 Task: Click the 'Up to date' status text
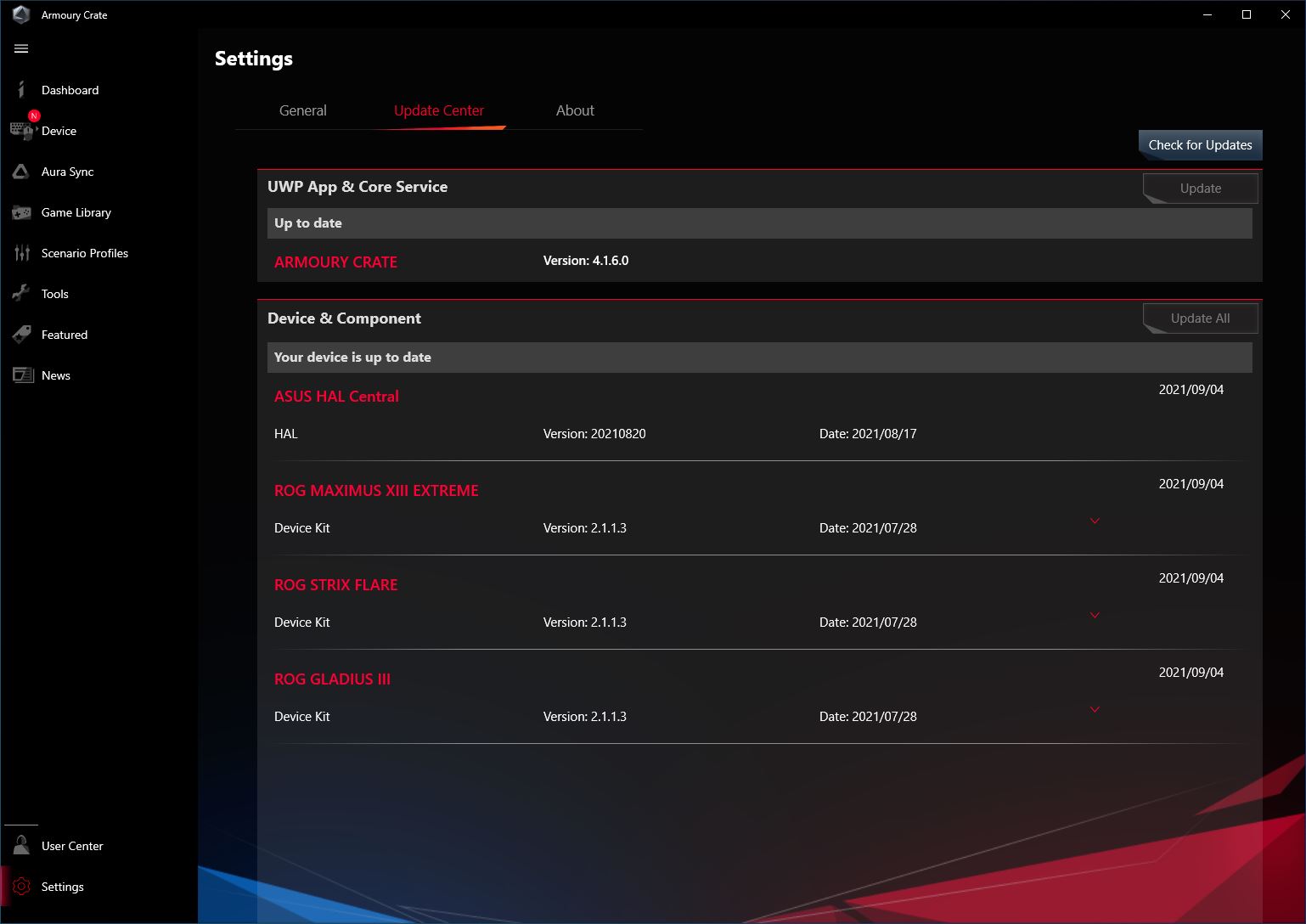[x=308, y=223]
